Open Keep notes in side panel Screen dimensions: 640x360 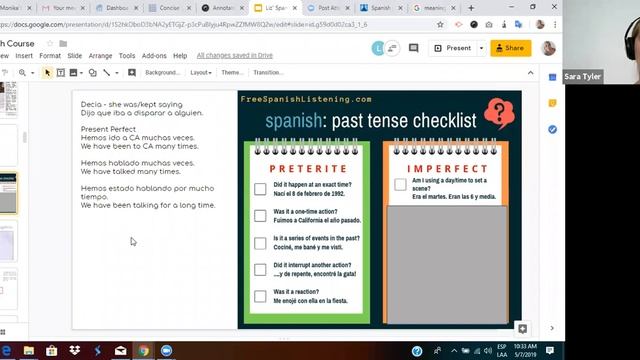(552, 103)
